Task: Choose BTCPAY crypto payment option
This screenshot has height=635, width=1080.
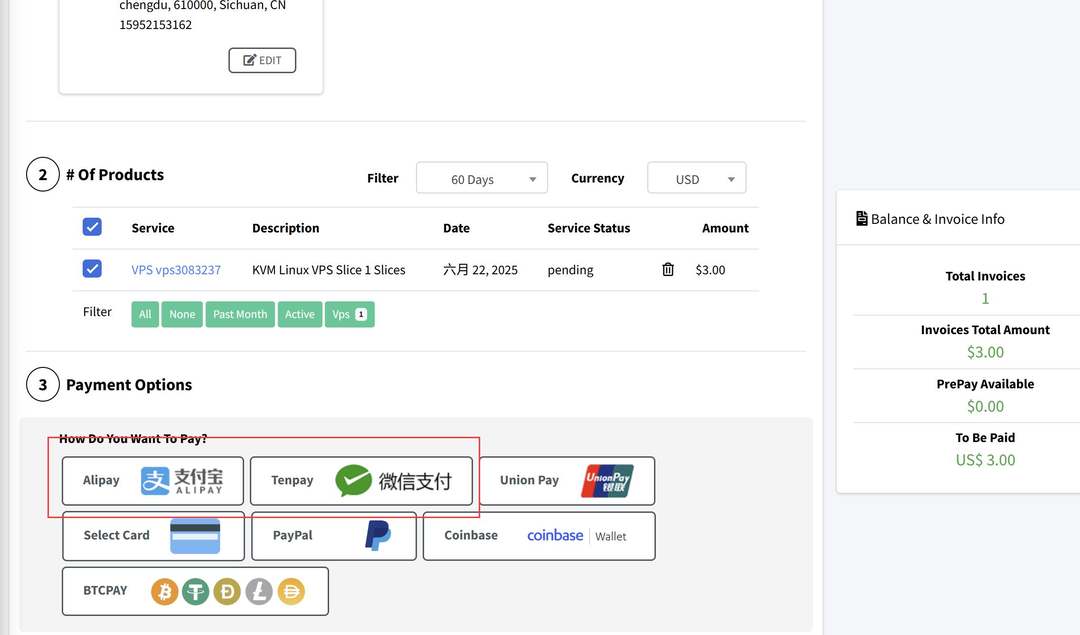Action: pyautogui.click(x=195, y=591)
